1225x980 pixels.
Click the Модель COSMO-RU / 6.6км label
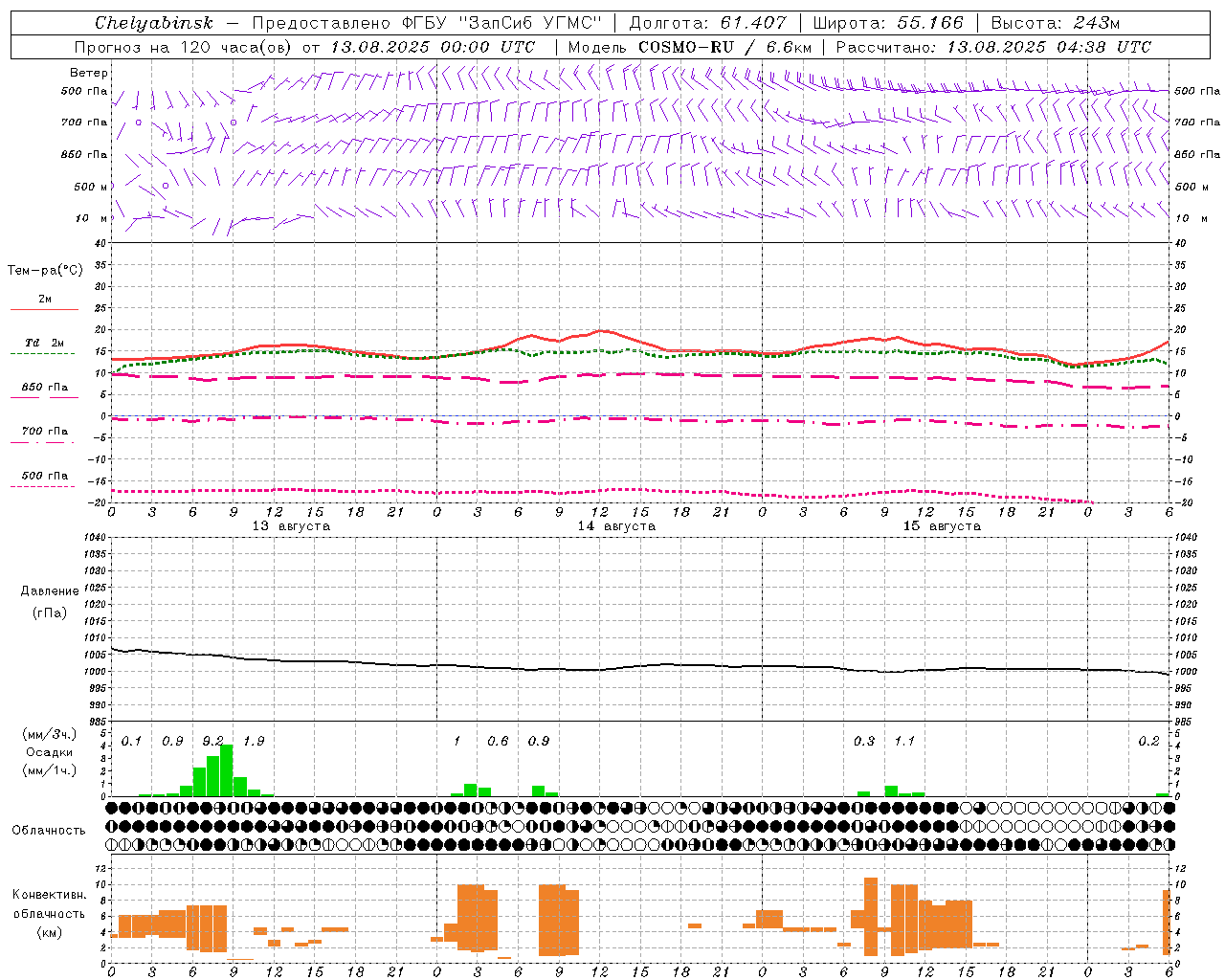(690, 47)
